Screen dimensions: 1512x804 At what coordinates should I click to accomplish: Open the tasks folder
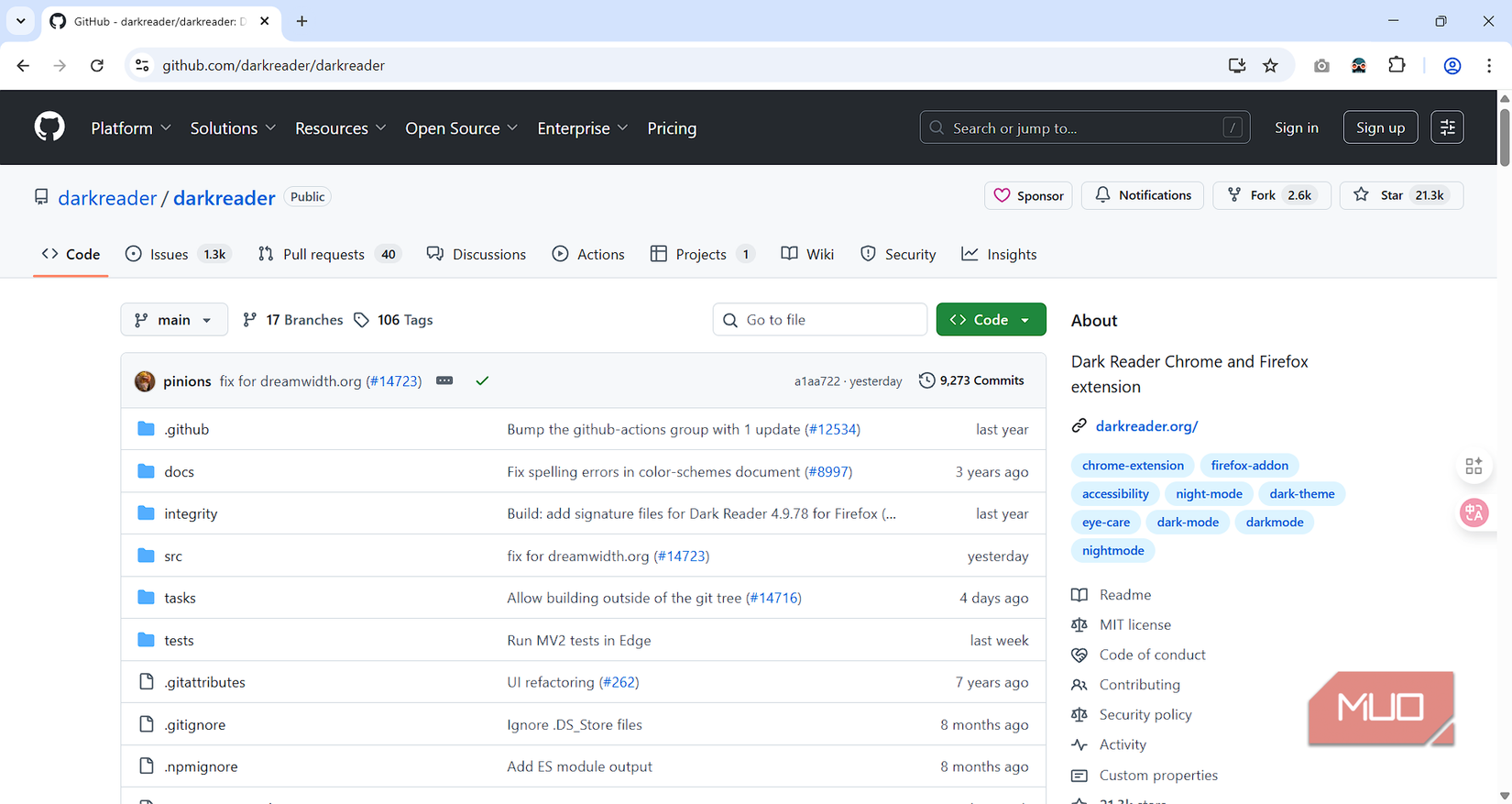[180, 598]
